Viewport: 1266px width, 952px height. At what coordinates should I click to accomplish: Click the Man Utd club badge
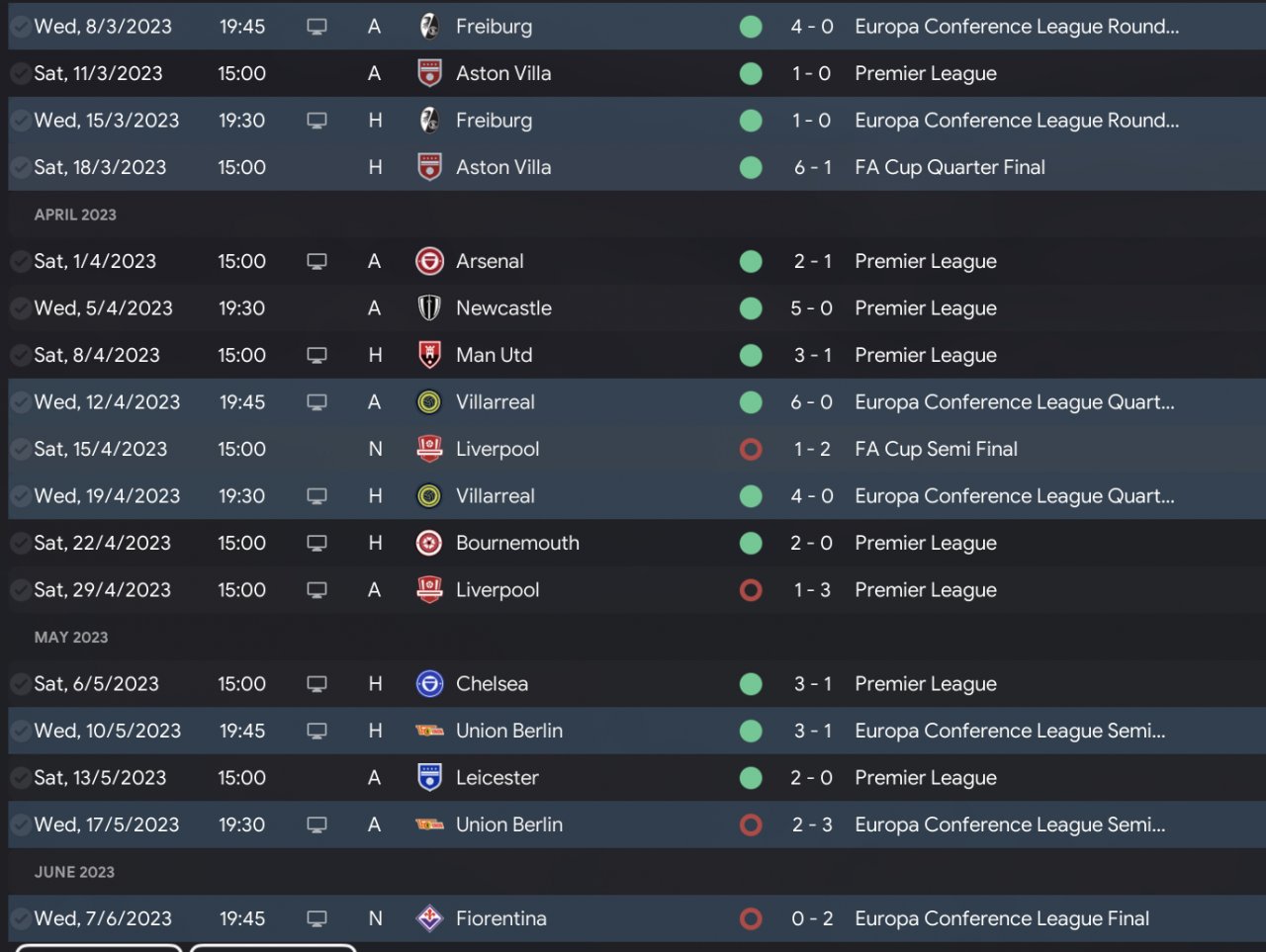[x=429, y=355]
